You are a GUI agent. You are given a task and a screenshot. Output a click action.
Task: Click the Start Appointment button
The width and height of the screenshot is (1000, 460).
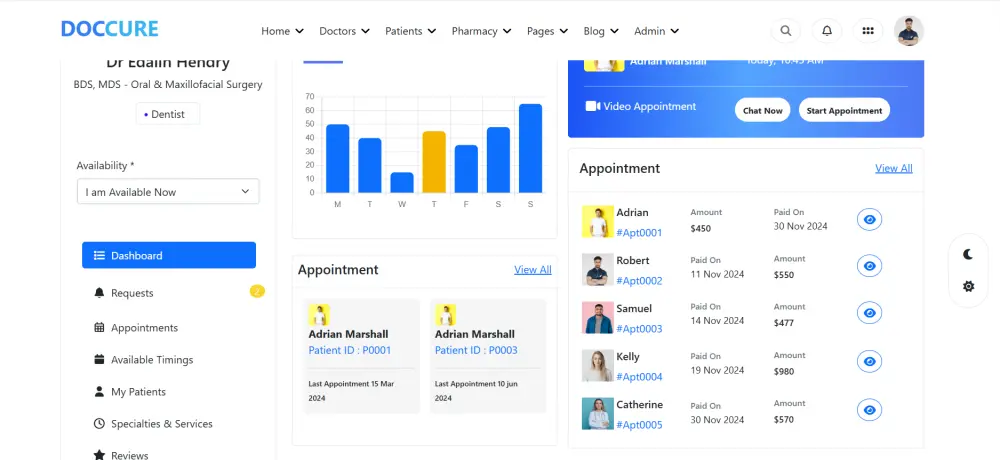click(844, 110)
